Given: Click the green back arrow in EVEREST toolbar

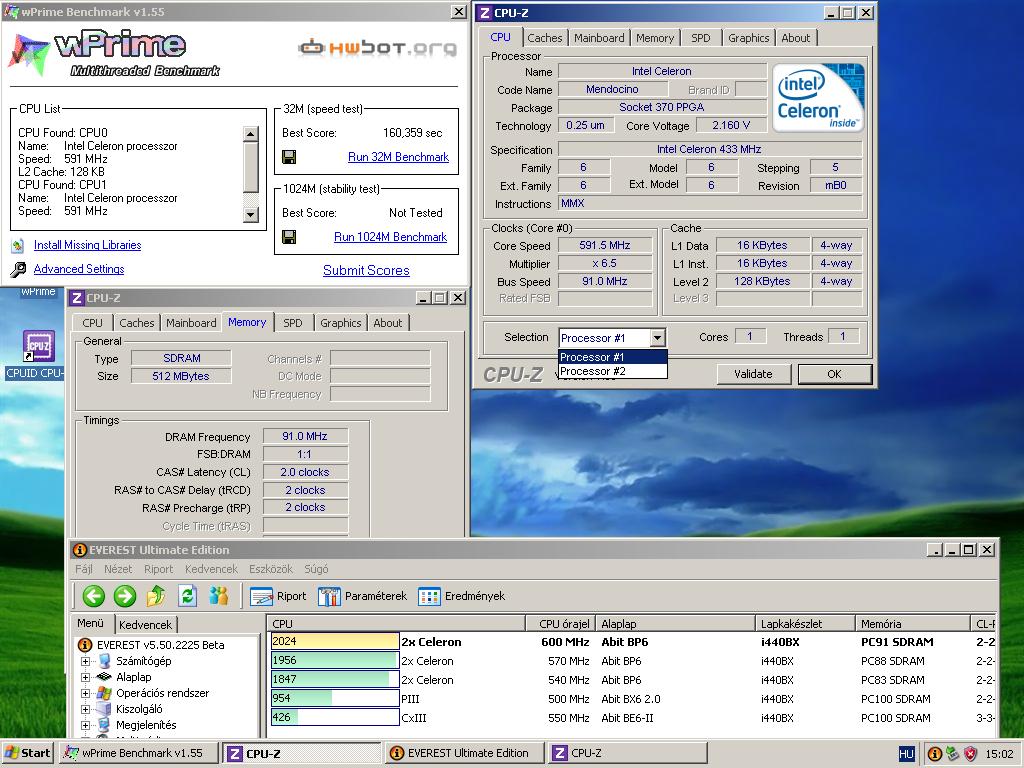Looking at the screenshot, I should pos(94,596).
